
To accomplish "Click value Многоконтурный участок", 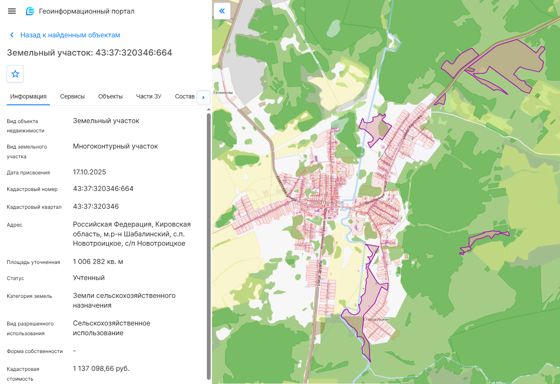I will (115, 146).
